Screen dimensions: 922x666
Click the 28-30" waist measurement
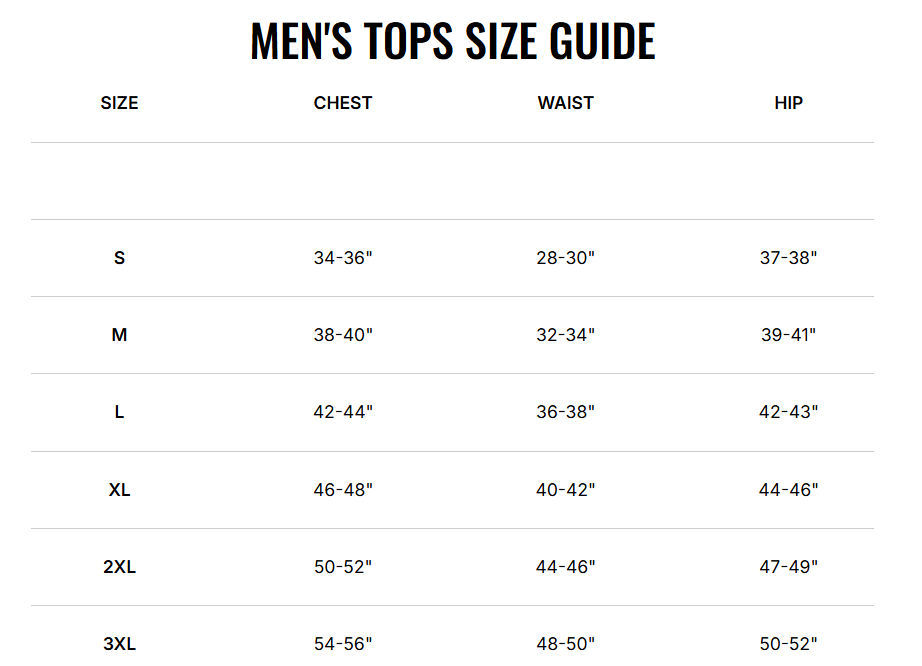[565, 258]
